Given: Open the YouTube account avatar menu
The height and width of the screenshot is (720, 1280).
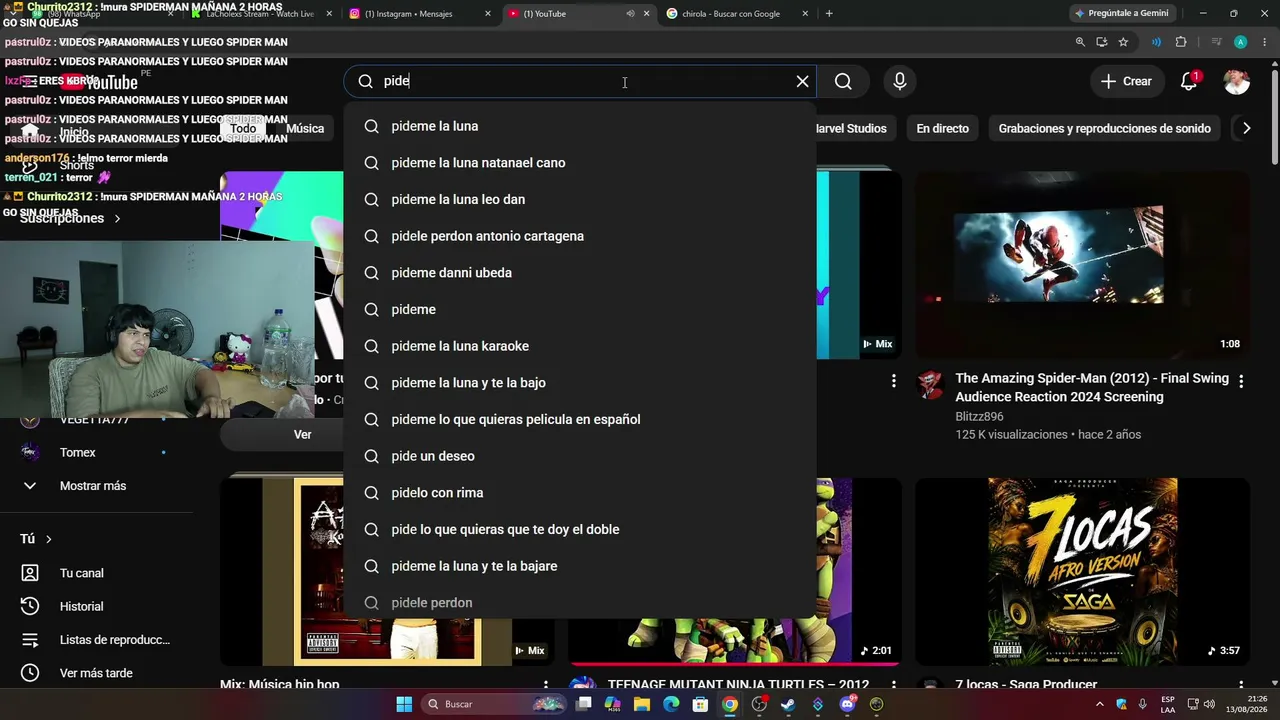Looking at the screenshot, I should pos(1237,81).
